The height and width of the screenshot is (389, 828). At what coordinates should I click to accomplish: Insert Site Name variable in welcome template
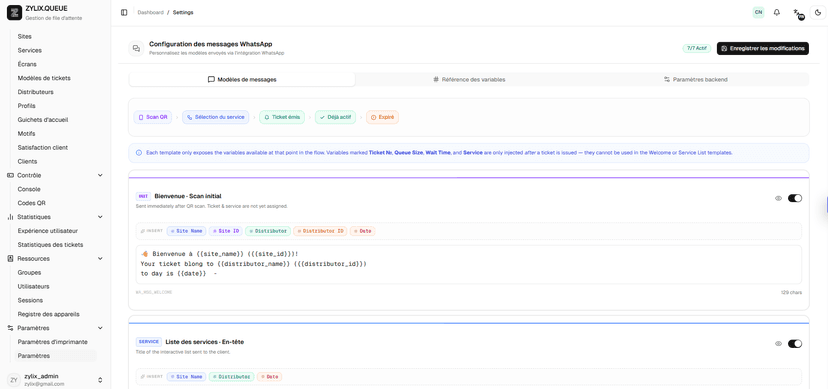pyautogui.click(x=186, y=231)
